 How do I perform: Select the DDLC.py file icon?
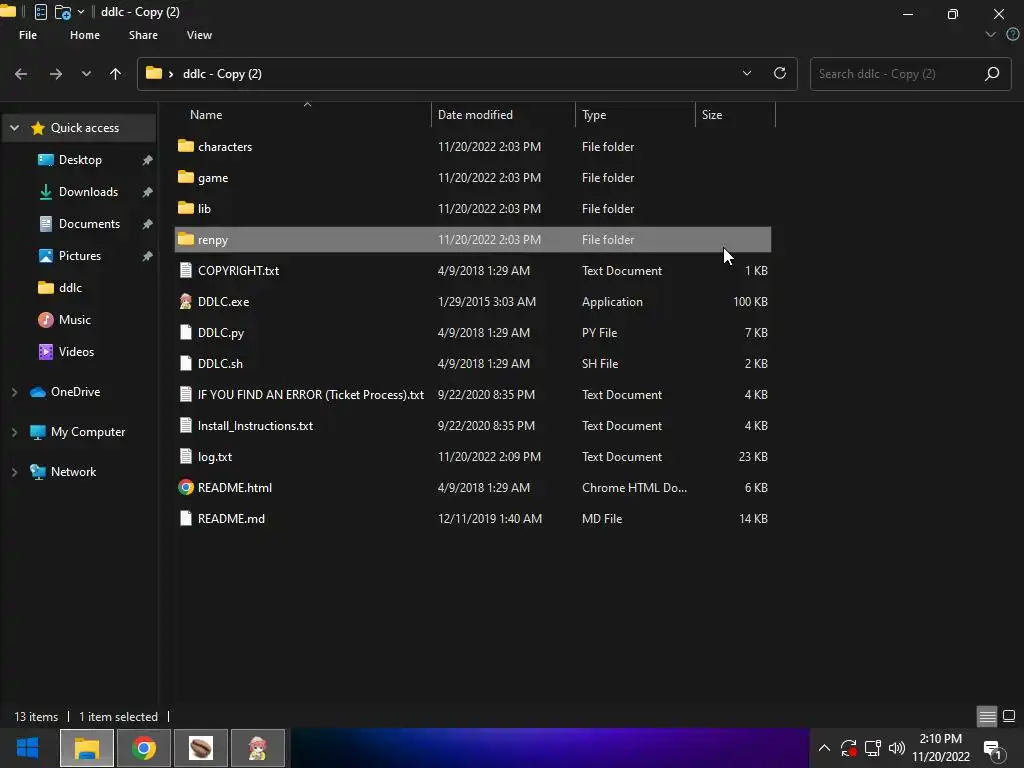[185, 332]
